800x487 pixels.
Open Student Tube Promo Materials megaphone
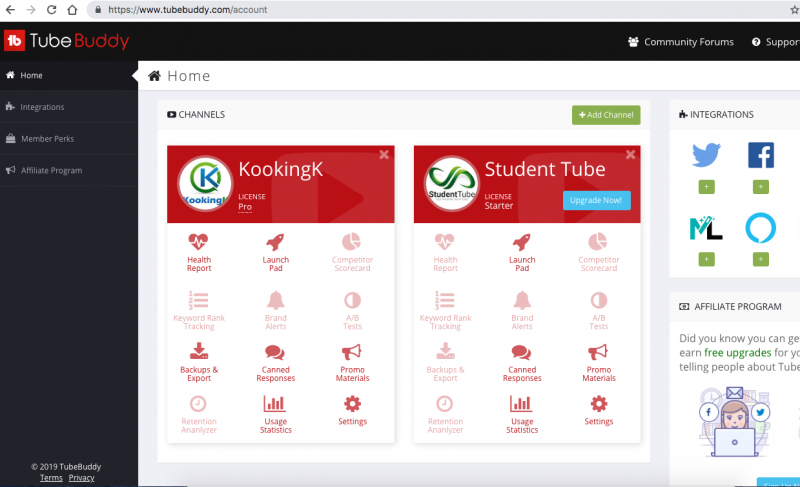(598, 352)
